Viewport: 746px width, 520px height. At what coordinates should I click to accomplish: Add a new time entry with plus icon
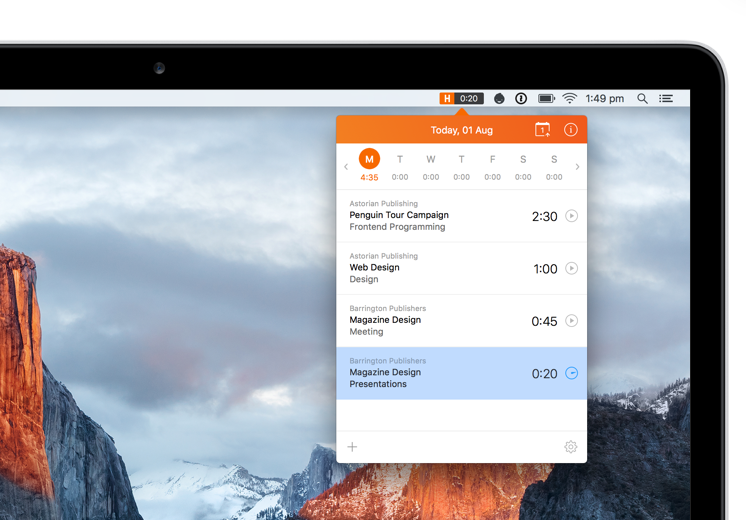[352, 447]
